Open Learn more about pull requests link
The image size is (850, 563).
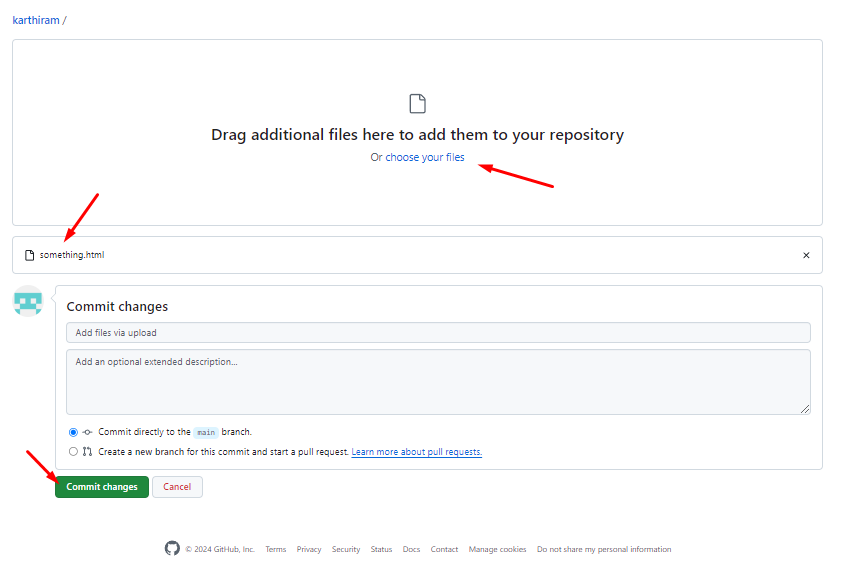pos(416,452)
